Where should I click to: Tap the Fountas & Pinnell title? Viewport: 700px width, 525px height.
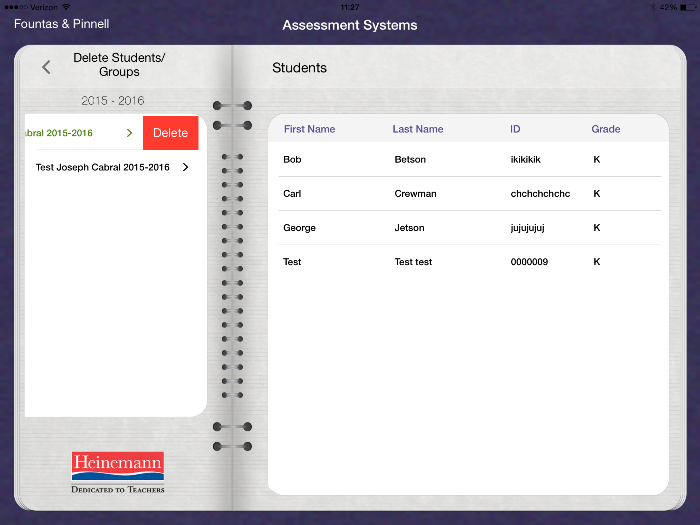pyautogui.click(x=61, y=24)
